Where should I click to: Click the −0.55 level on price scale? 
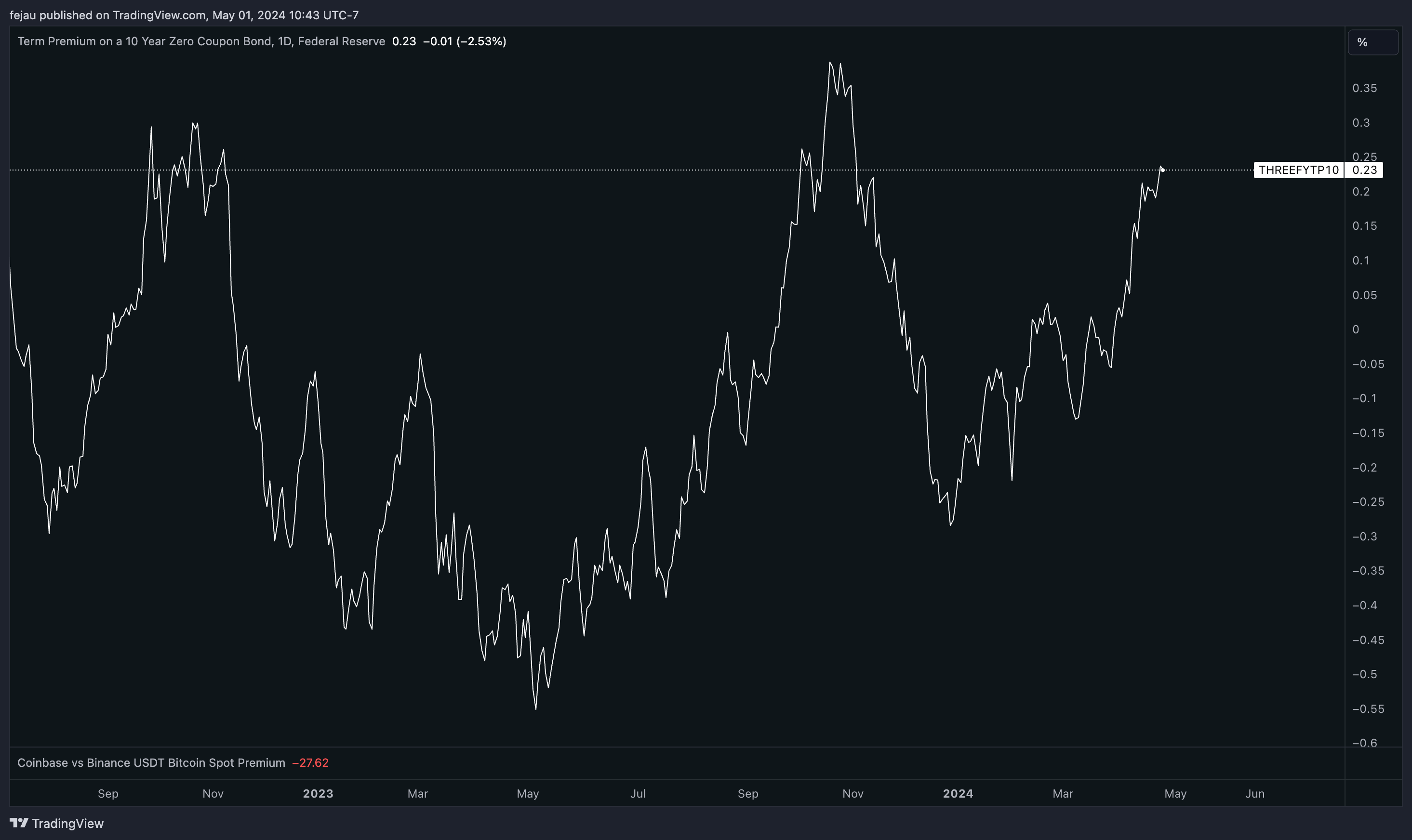coord(1368,709)
